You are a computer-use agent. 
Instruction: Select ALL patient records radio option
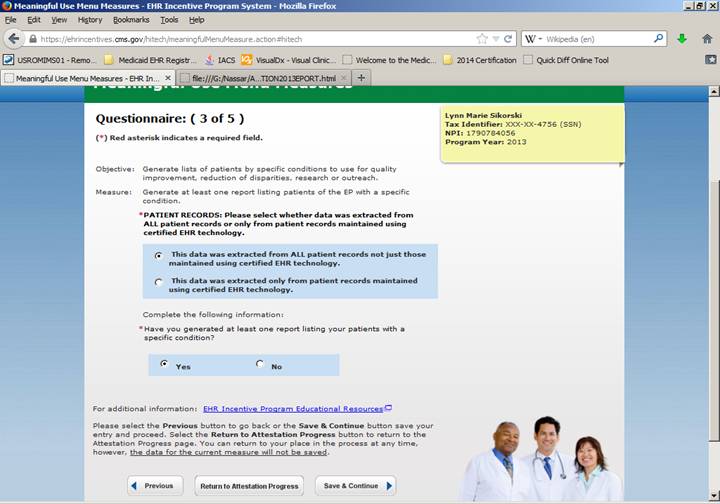pos(159,256)
